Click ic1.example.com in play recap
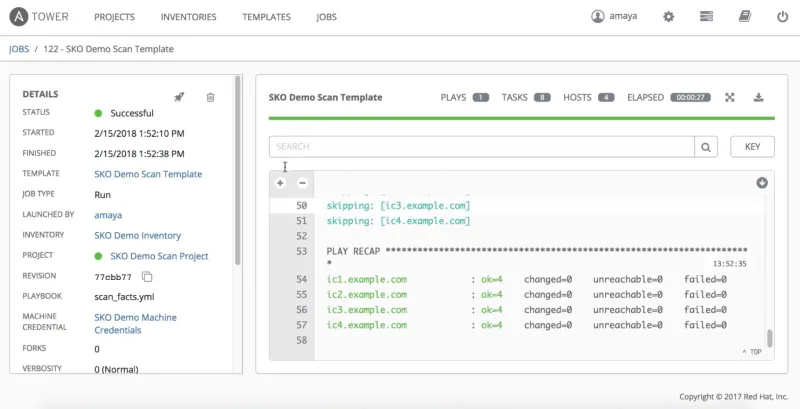The width and height of the screenshot is (800, 409). [x=367, y=279]
